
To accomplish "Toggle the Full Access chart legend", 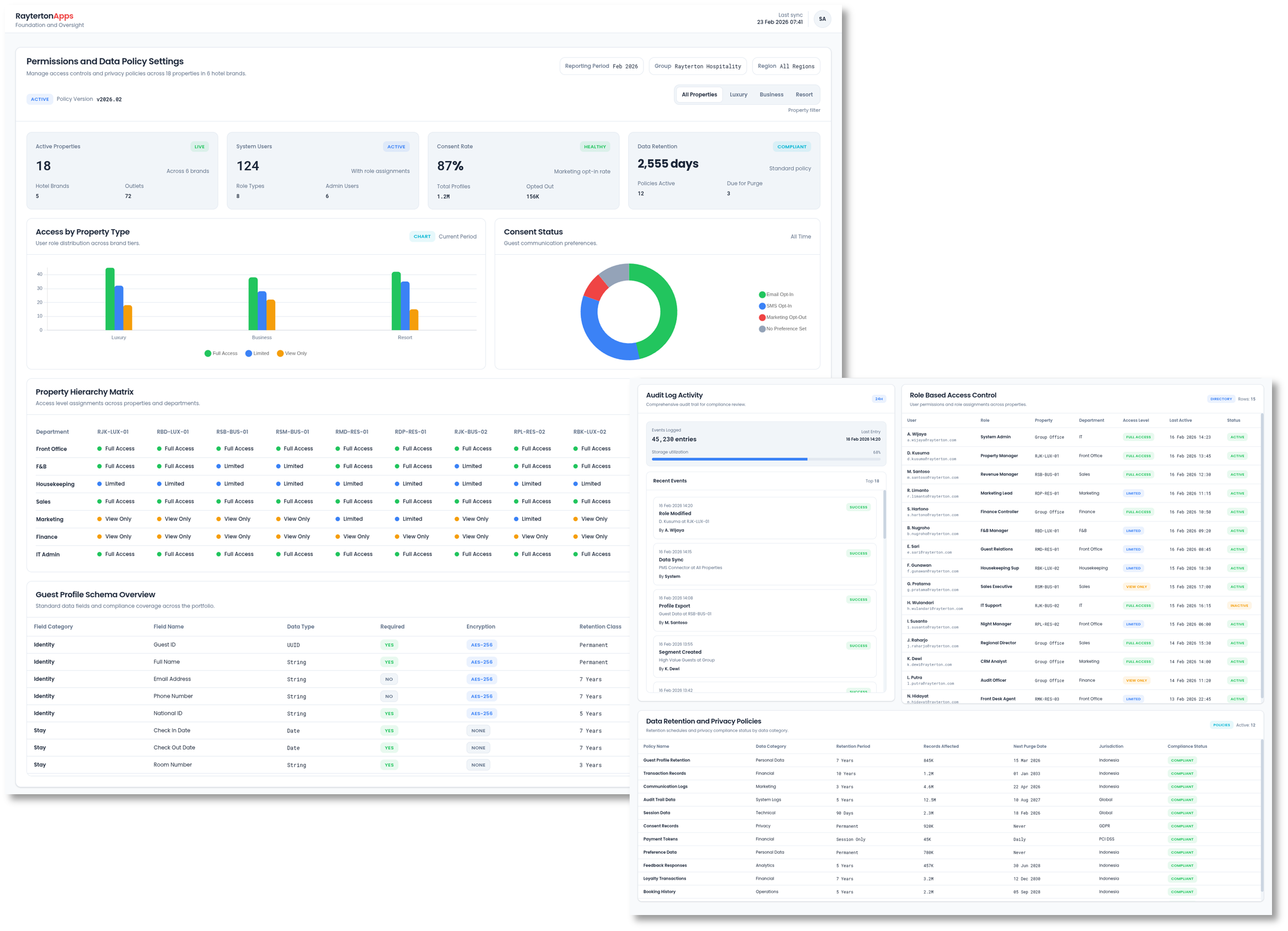I will [x=222, y=353].
